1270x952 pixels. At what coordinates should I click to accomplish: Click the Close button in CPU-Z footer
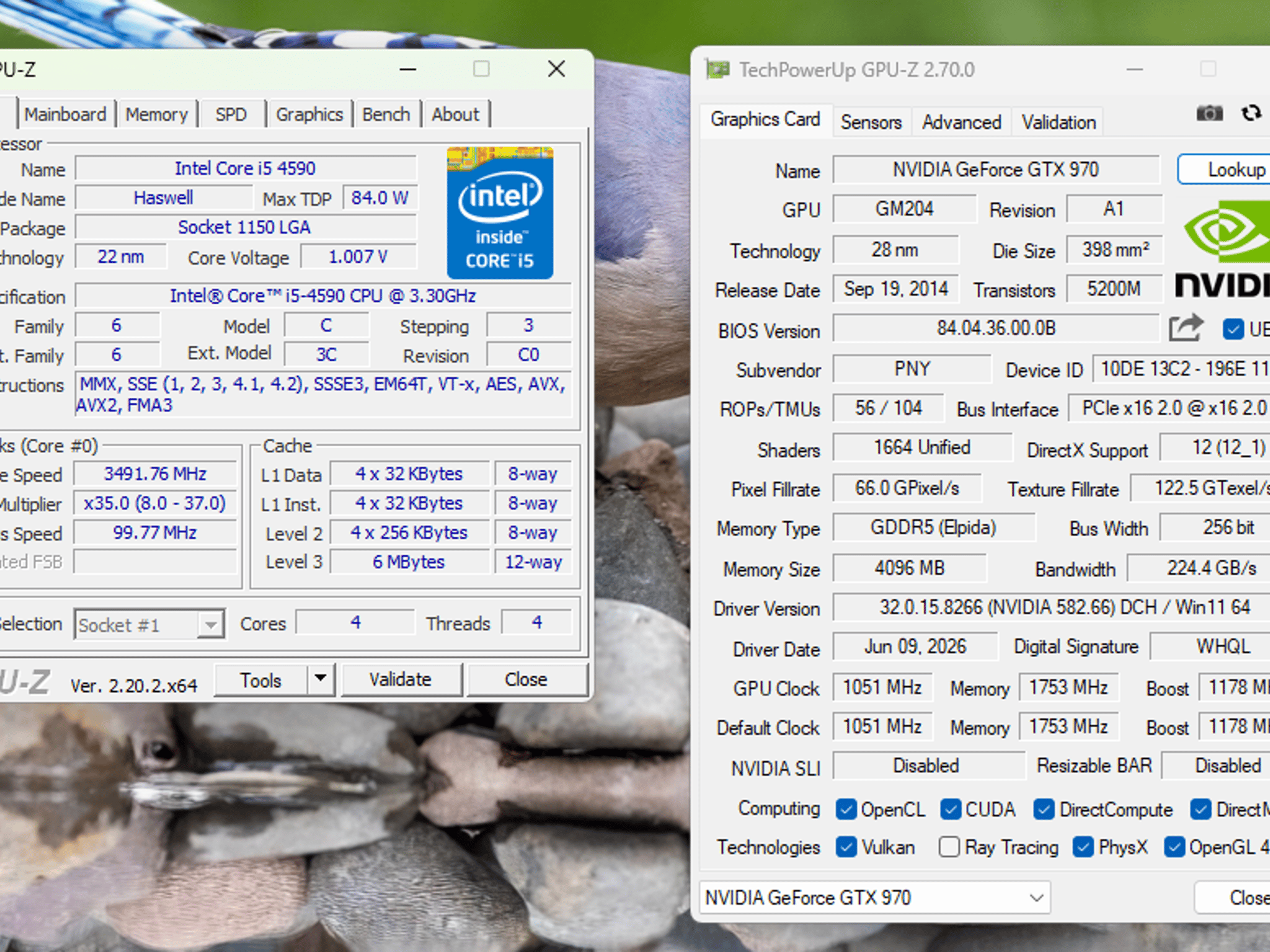point(526,679)
